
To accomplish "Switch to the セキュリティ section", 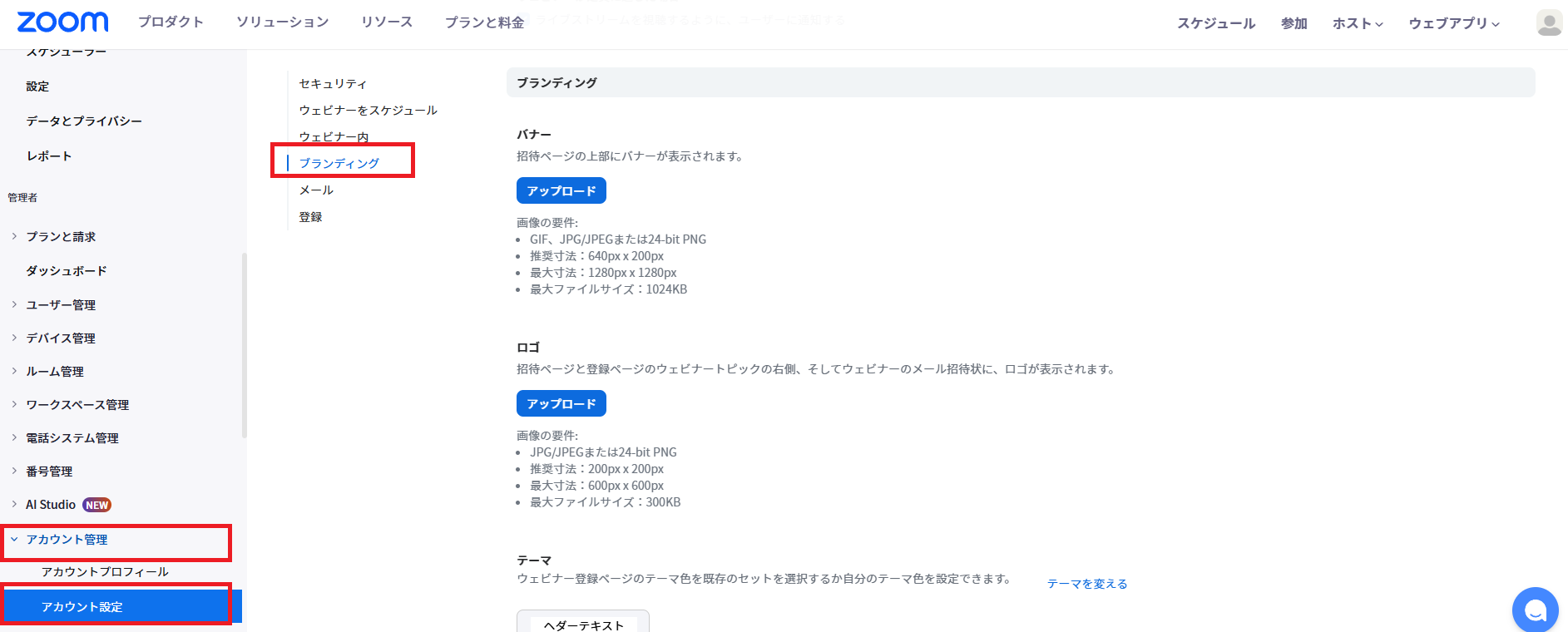I will click(x=333, y=84).
